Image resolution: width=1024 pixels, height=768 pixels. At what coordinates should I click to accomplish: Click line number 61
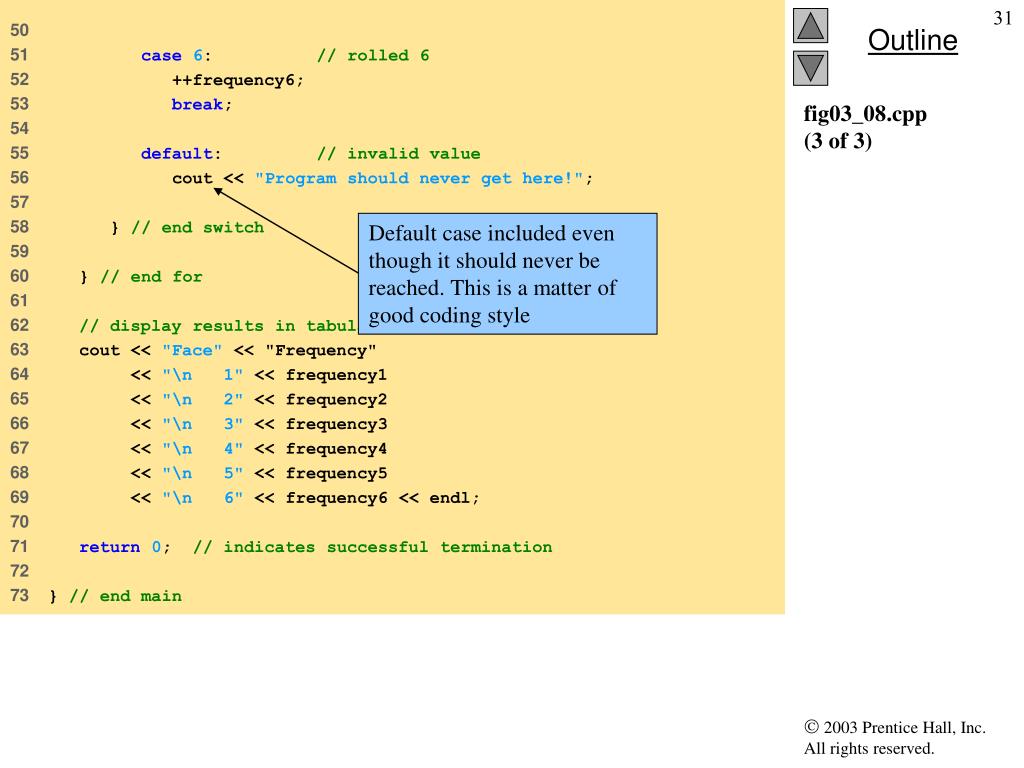click(20, 301)
